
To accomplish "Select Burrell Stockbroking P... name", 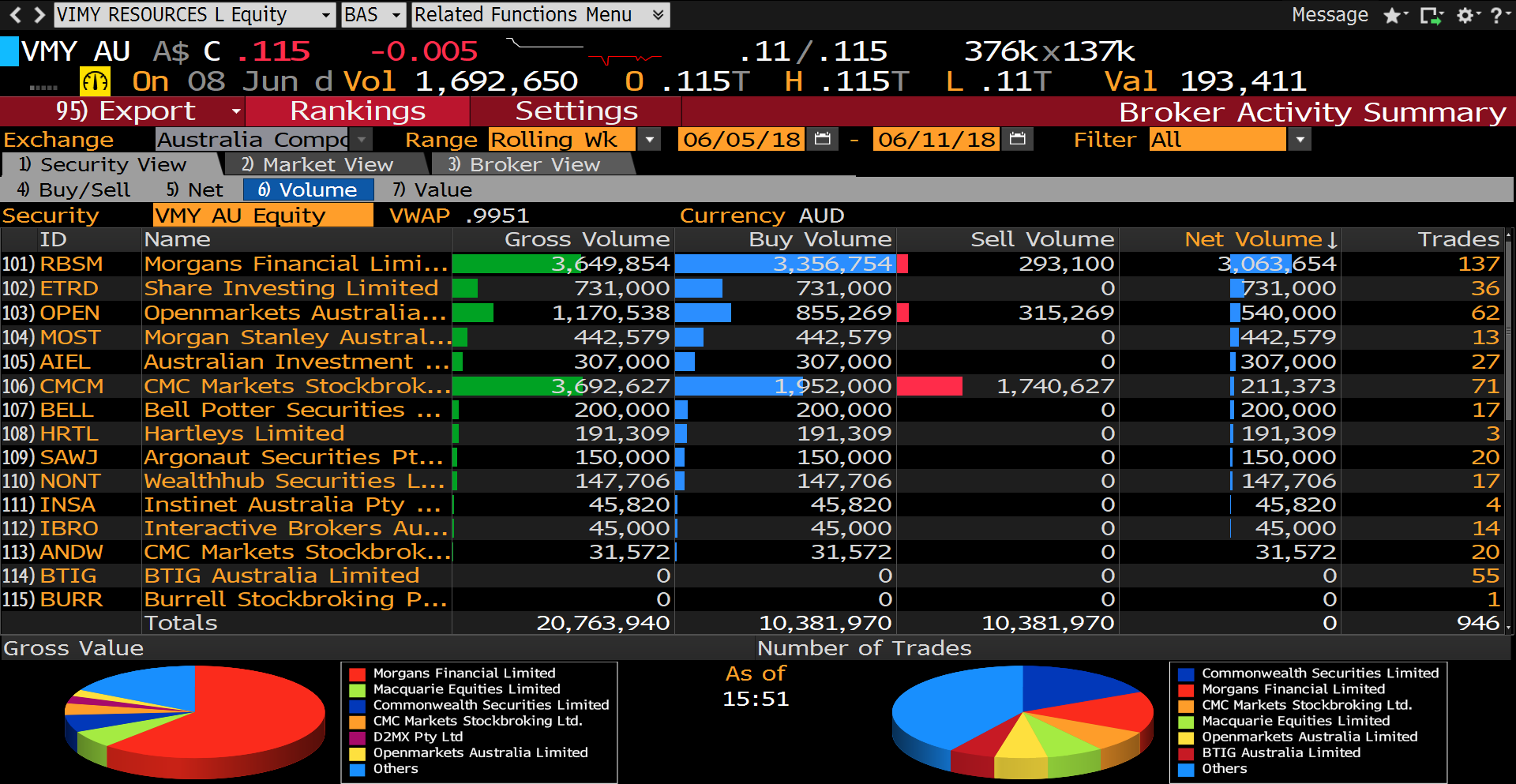I will [x=296, y=599].
